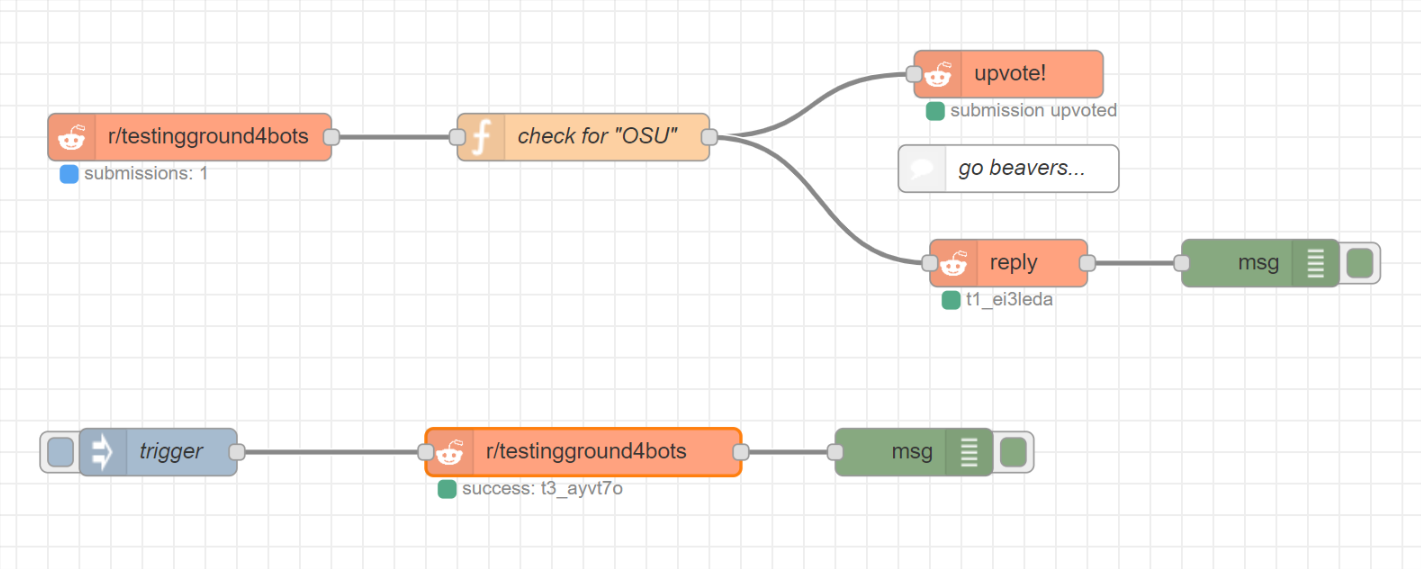Select msg label of debug node after trigger flow
Viewport: 1421px width, 569px height.
[x=912, y=452]
